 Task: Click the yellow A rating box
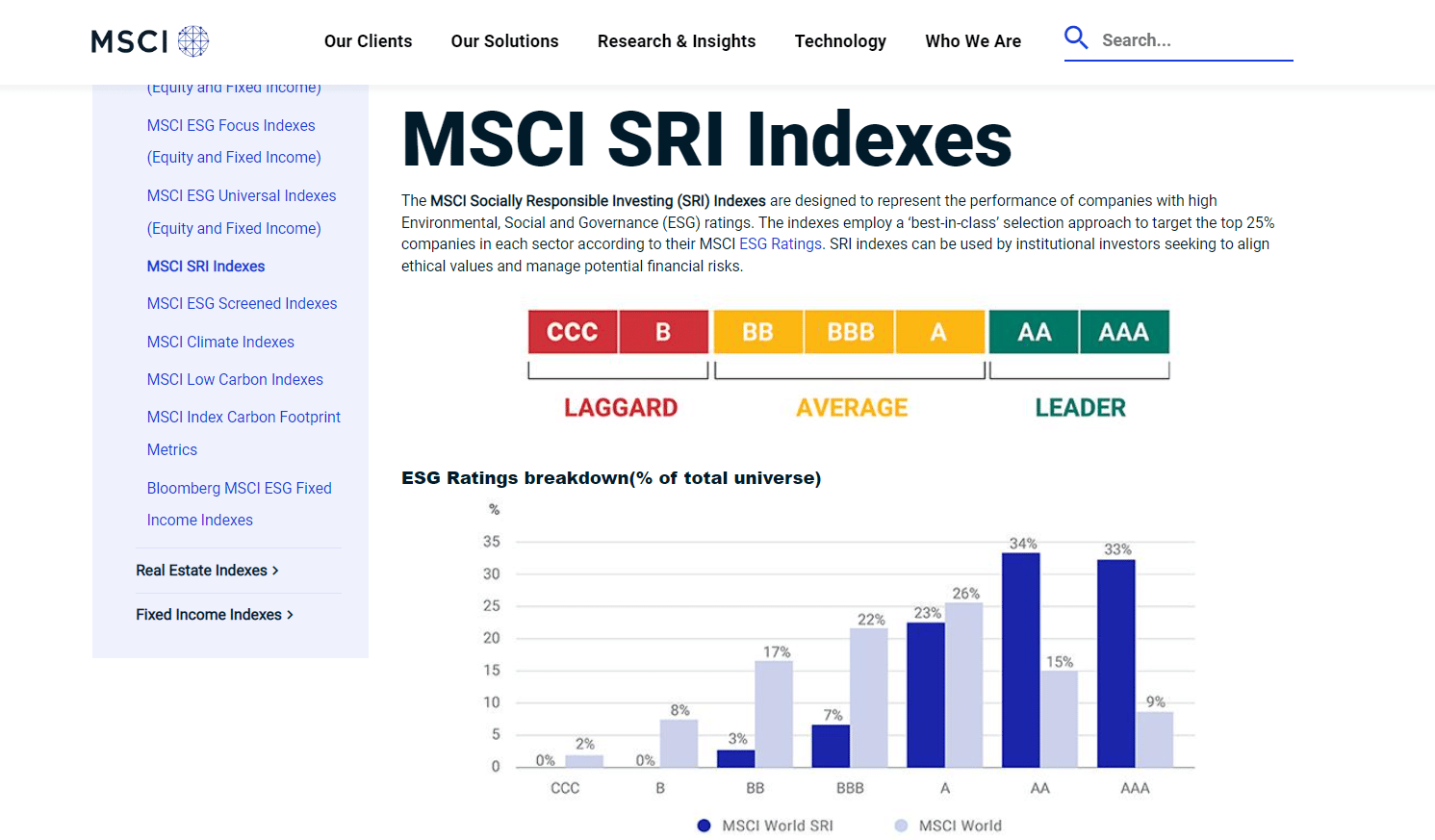coord(939,332)
